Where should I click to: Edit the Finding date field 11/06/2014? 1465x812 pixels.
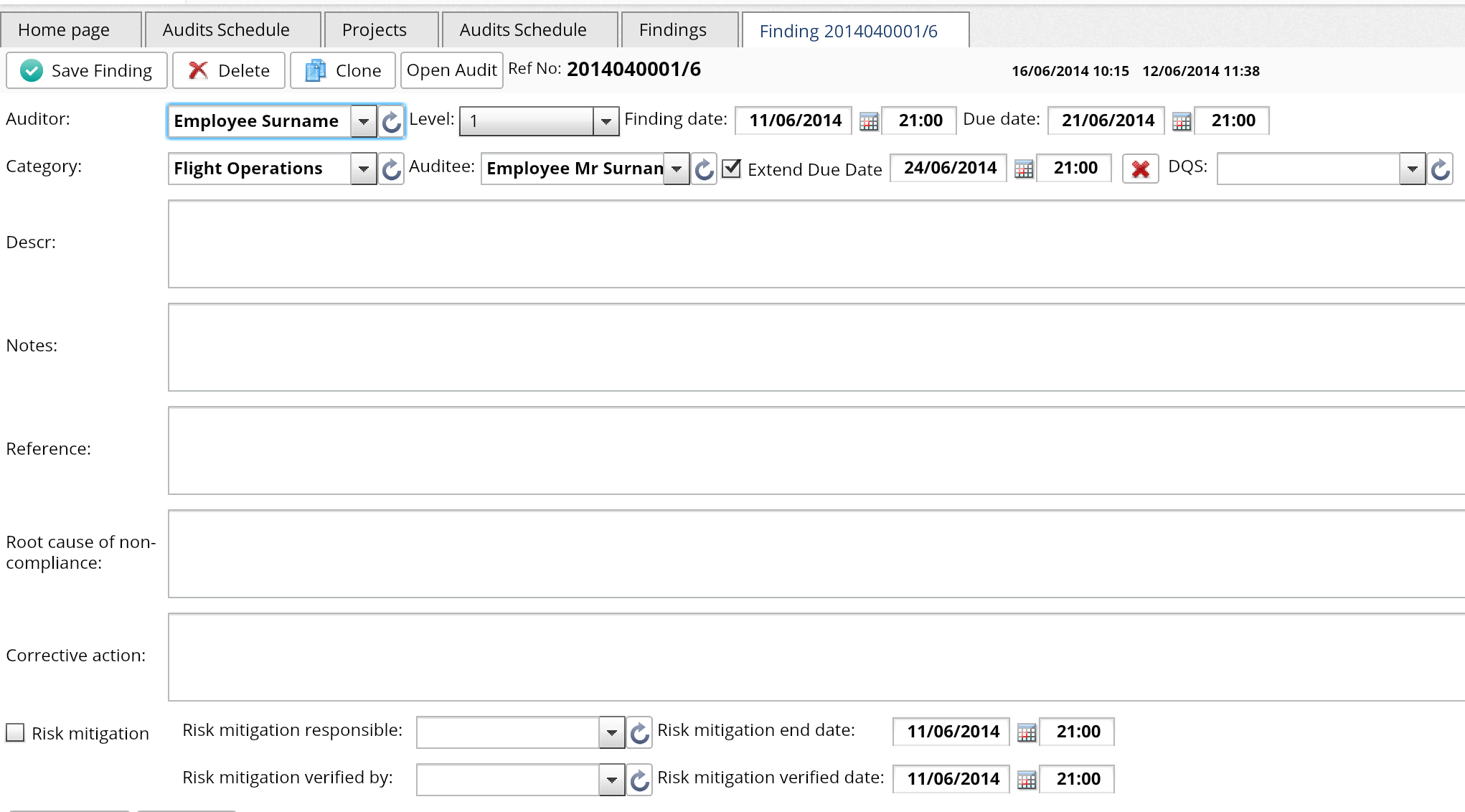click(795, 121)
